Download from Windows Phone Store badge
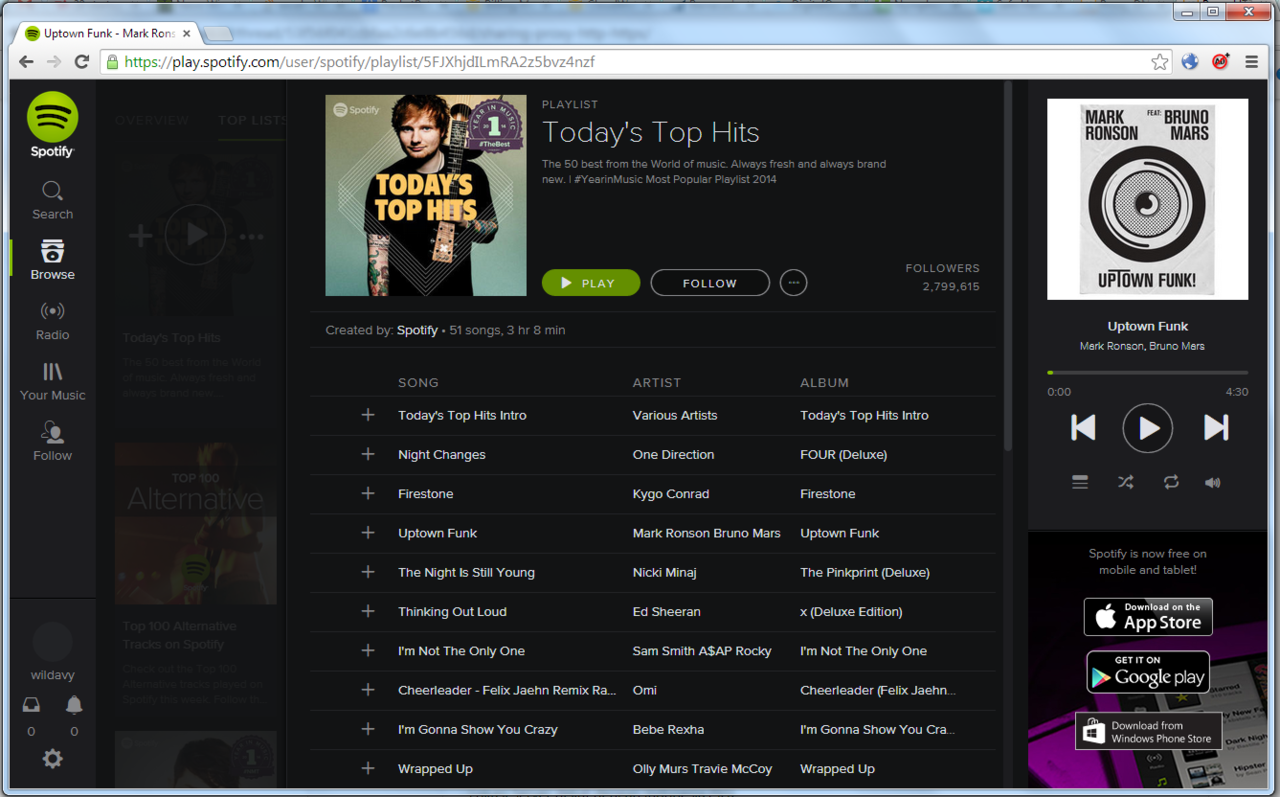 click(x=1148, y=732)
